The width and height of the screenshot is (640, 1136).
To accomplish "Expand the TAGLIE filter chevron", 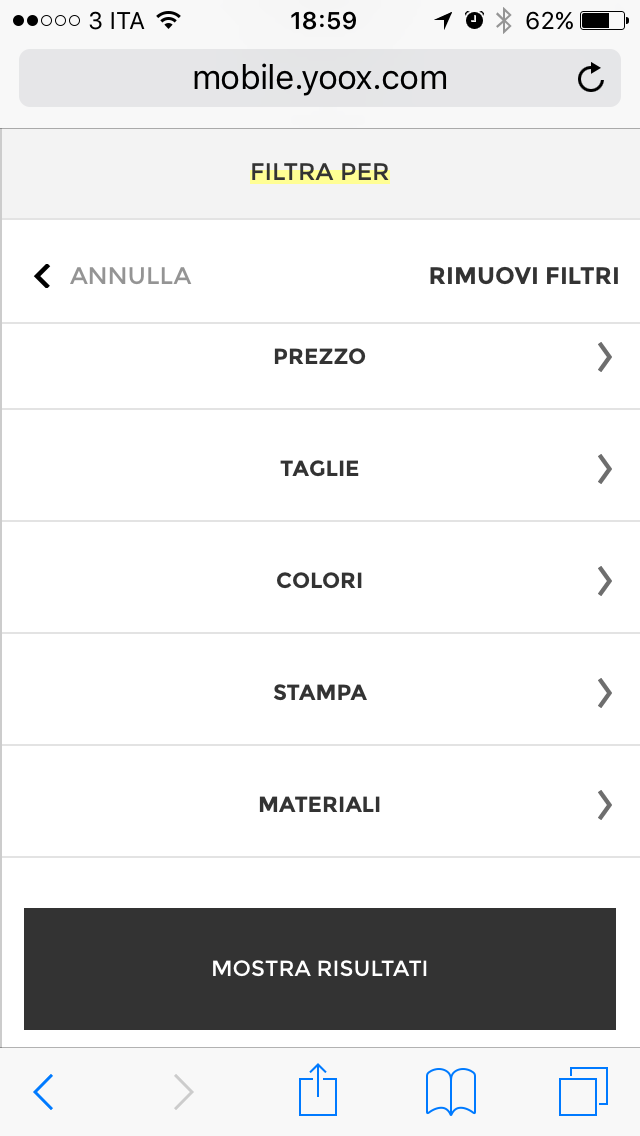I will click(x=604, y=469).
